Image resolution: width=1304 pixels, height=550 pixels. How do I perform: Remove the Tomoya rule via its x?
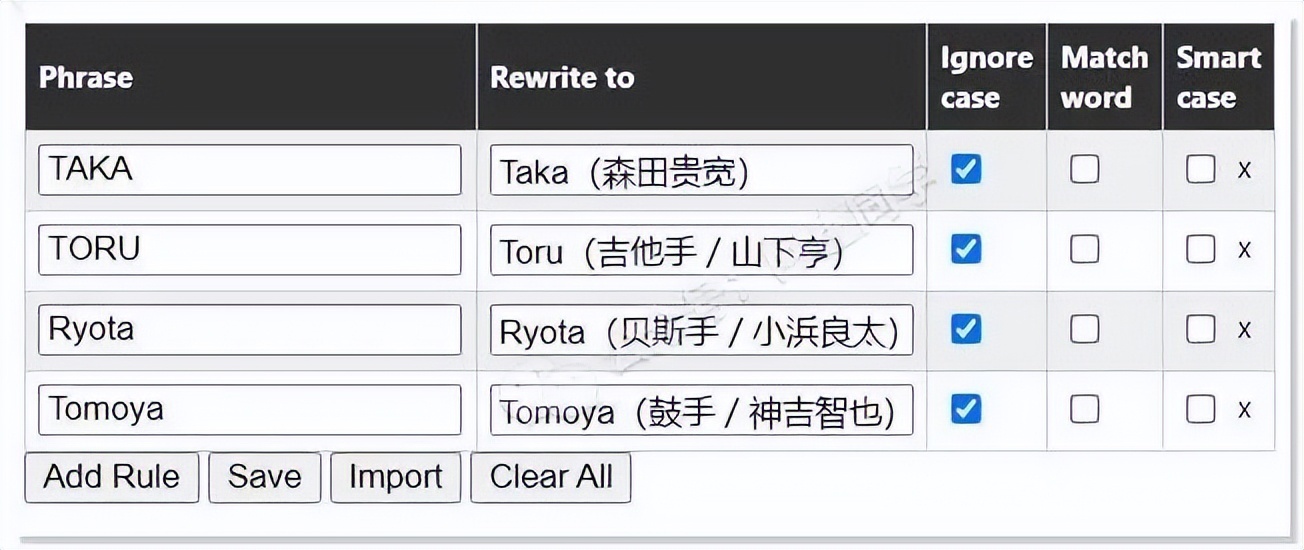click(1244, 410)
